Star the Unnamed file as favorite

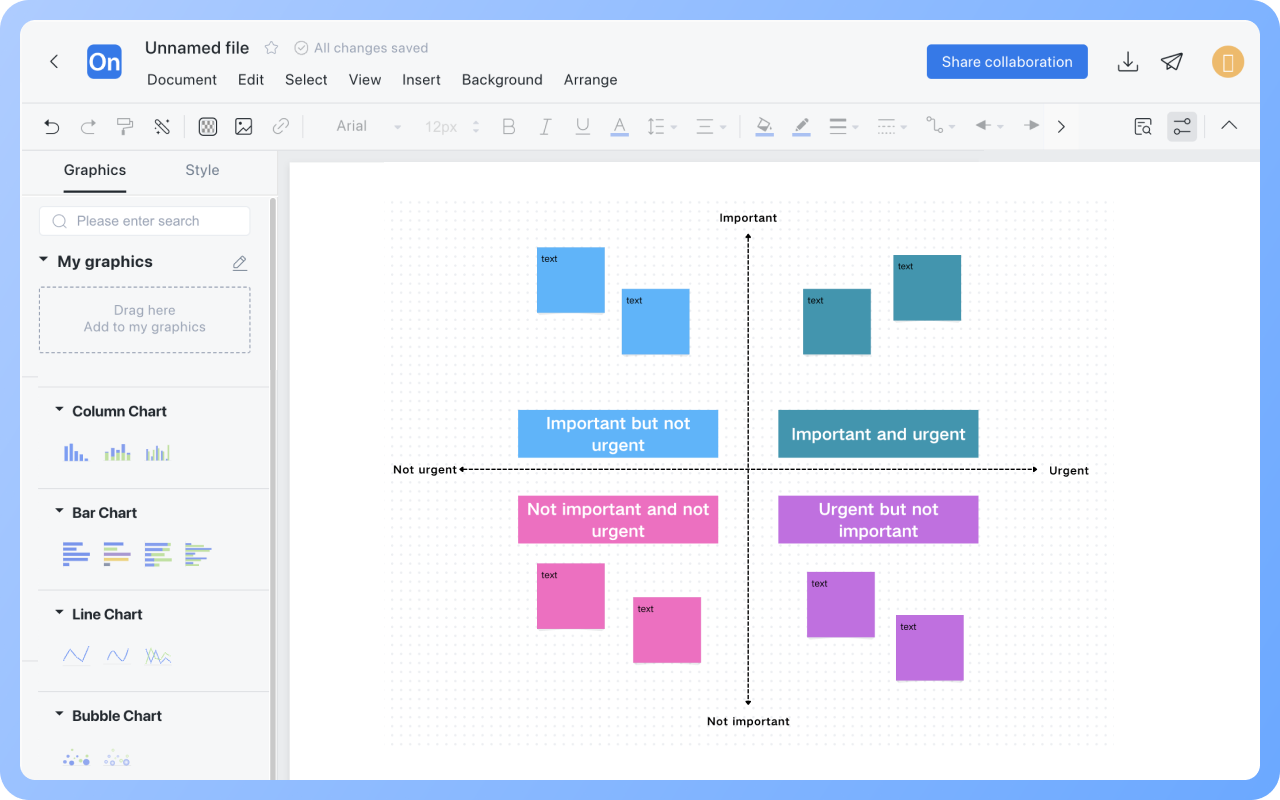point(271,48)
